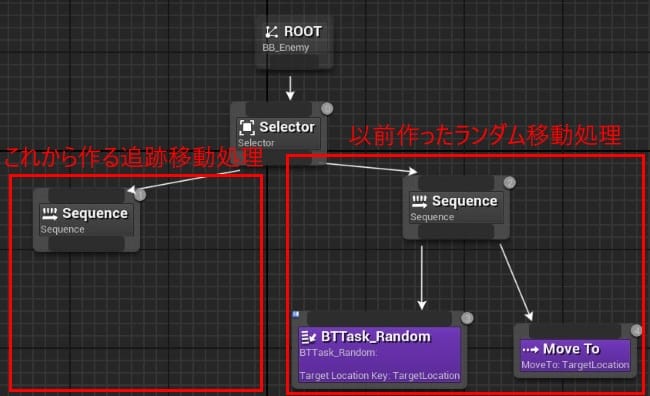650x396 pixels.
Task: Click the Selector node bracket icon
Action: click(247, 127)
